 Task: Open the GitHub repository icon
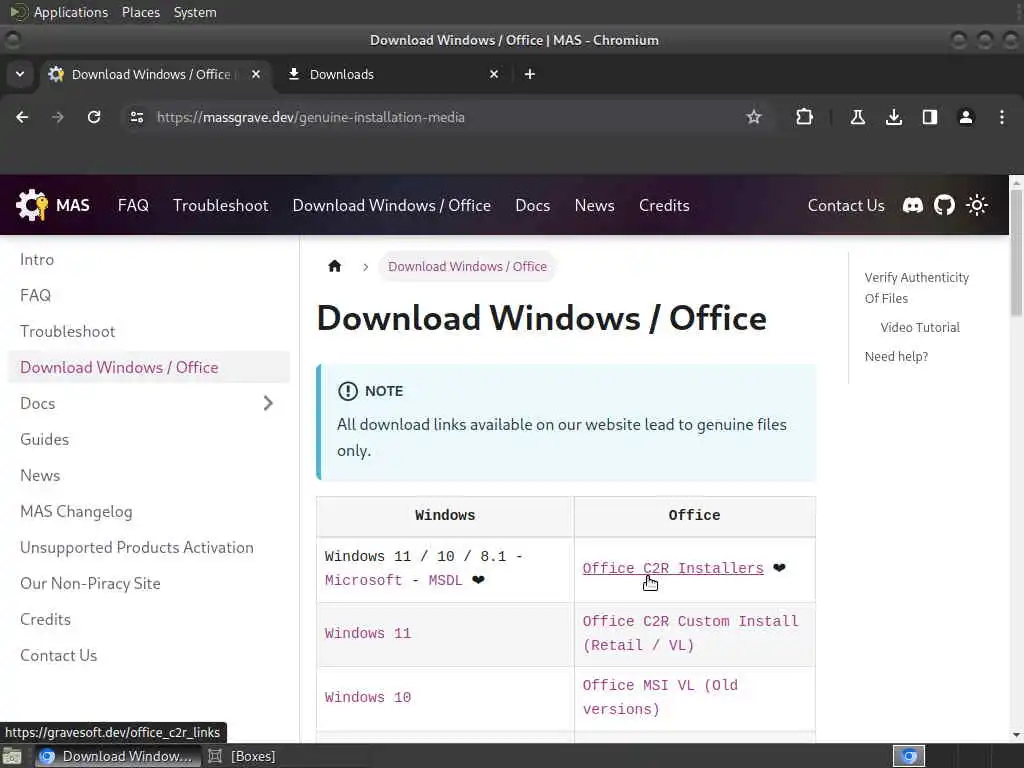pos(944,205)
